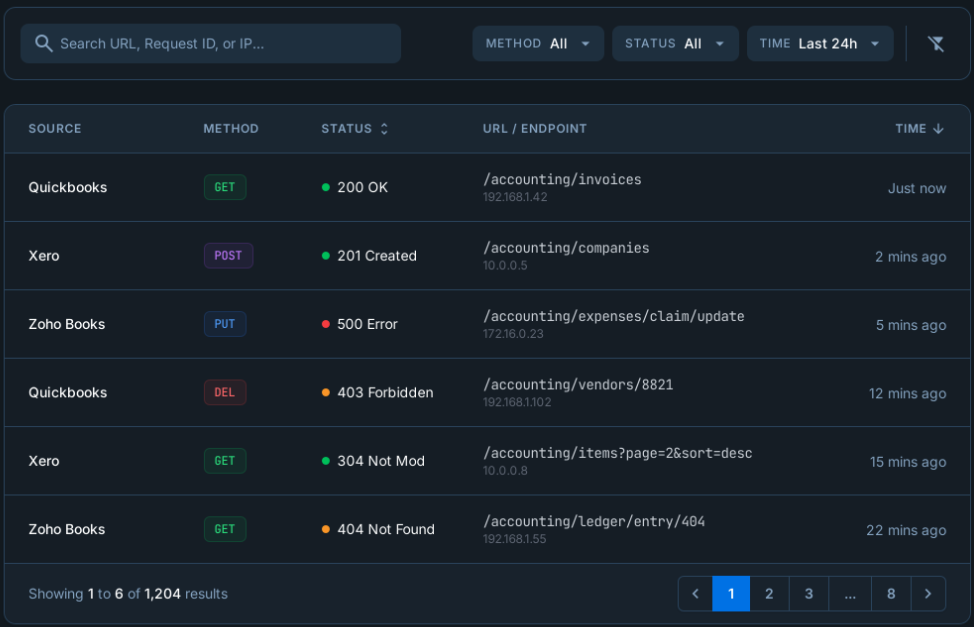
Task: Click the red status dot for 500 Error
Action: 327,324
